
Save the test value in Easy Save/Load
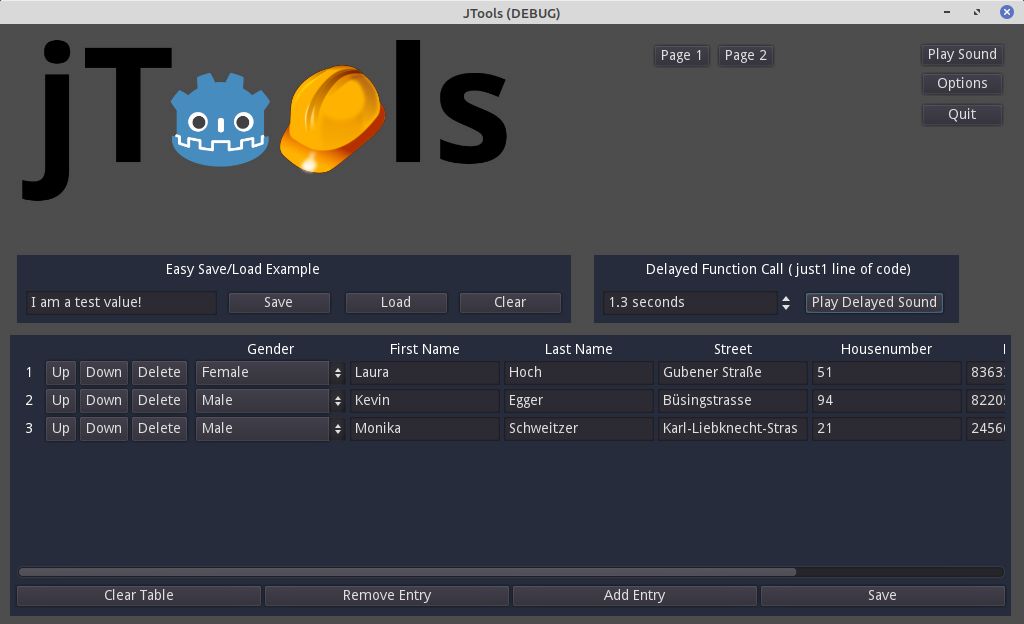coord(279,302)
